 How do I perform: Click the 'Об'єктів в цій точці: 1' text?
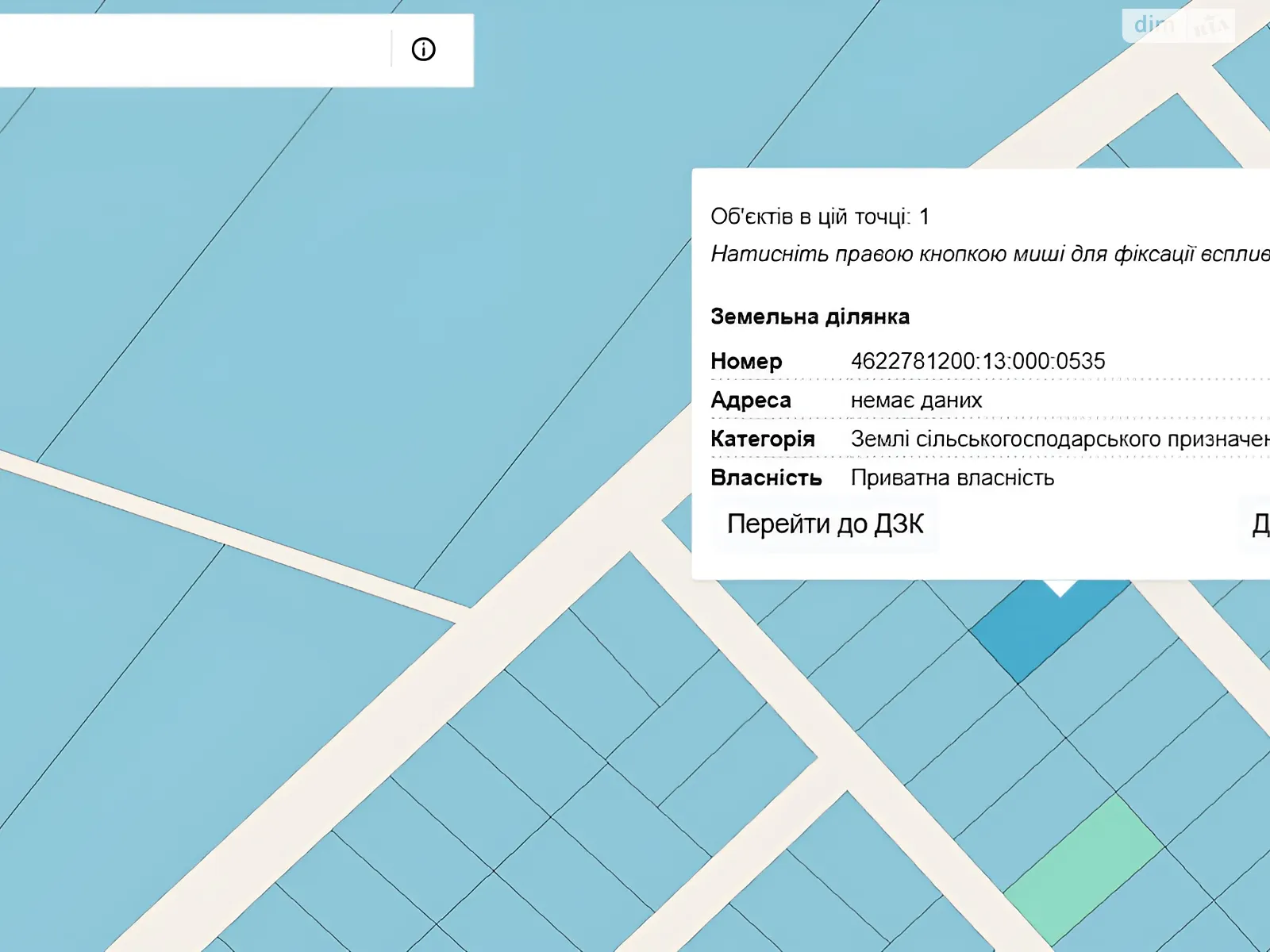tap(819, 217)
